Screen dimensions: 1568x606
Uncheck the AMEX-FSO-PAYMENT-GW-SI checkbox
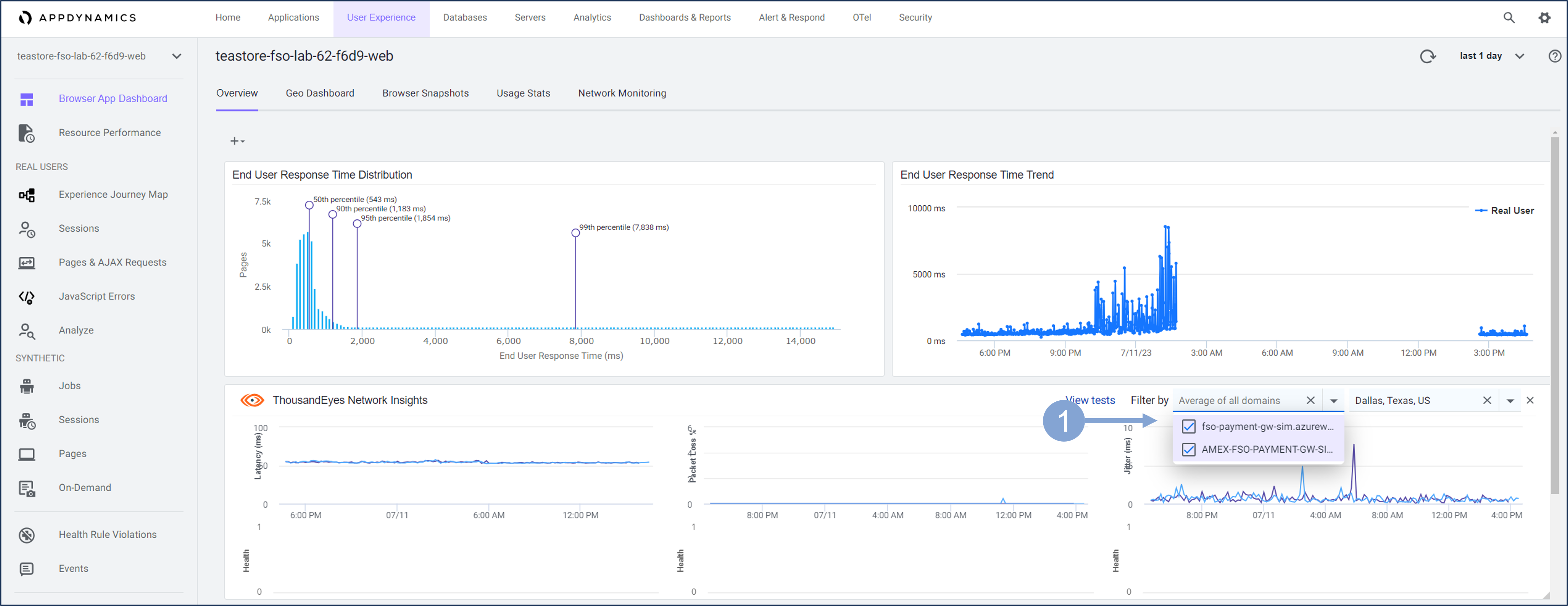(1188, 449)
